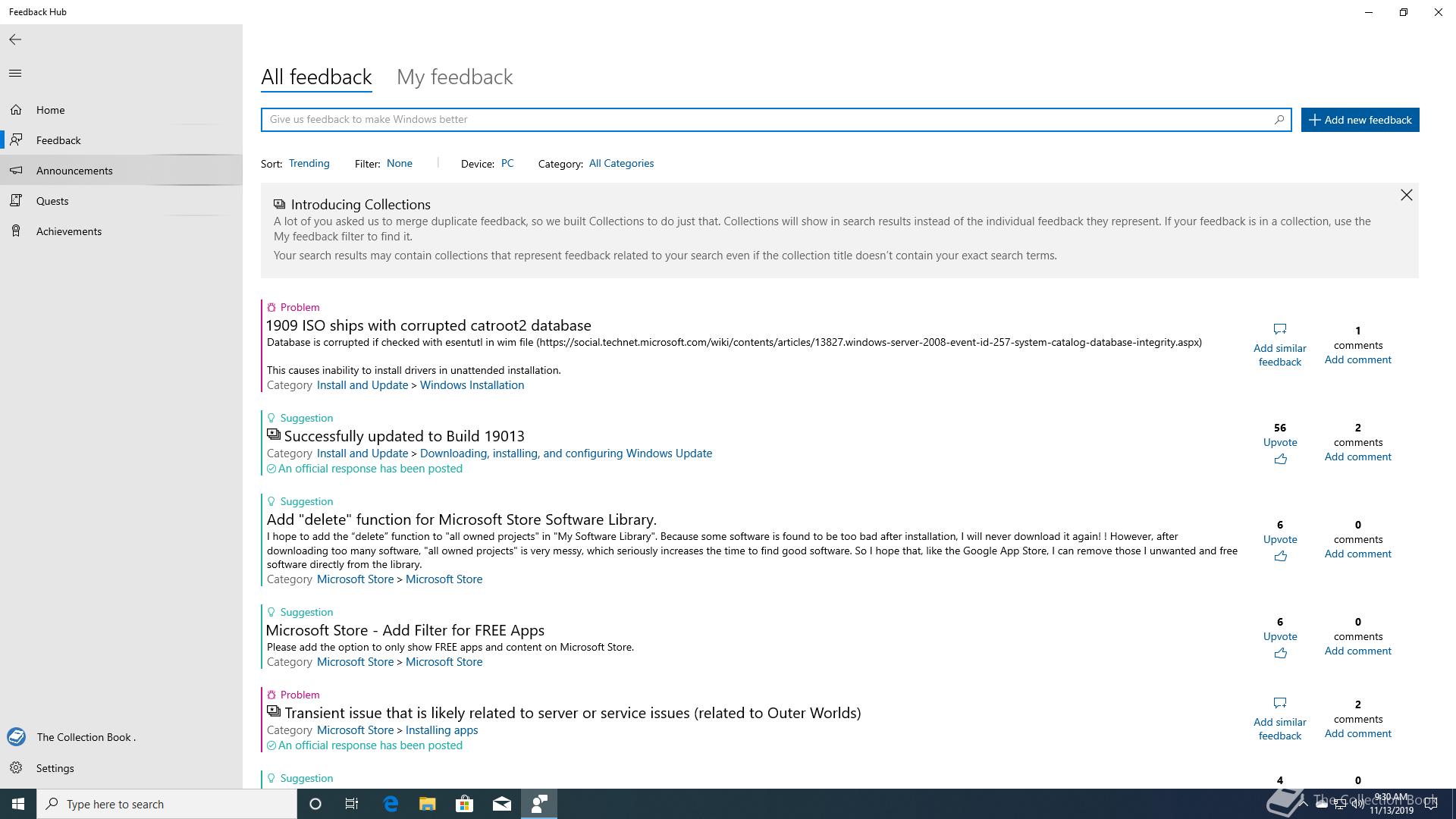
Task: Open Settings in the sidebar
Action: click(121, 768)
